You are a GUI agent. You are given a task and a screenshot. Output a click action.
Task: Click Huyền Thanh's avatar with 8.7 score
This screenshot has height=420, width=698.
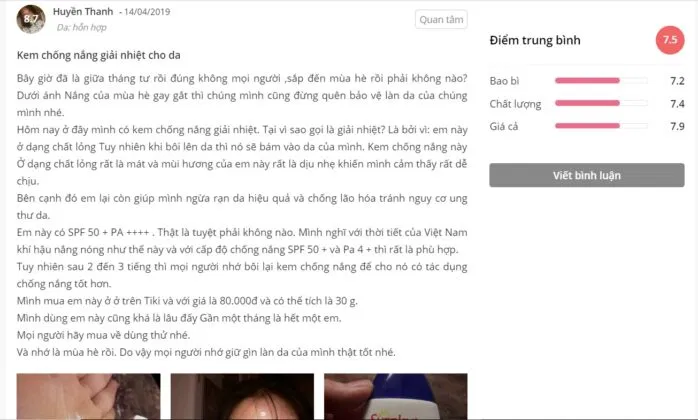31,19
